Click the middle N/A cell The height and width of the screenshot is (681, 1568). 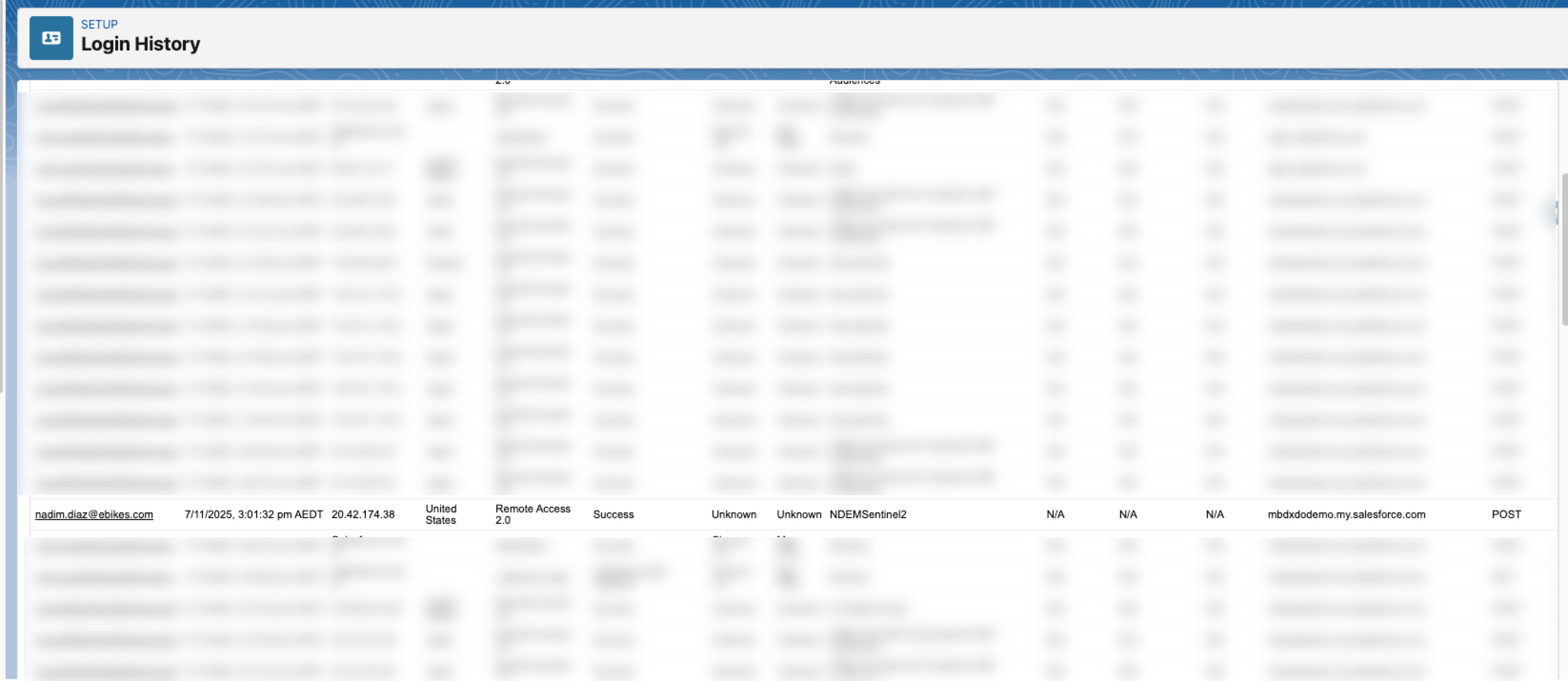[1127, 514]
